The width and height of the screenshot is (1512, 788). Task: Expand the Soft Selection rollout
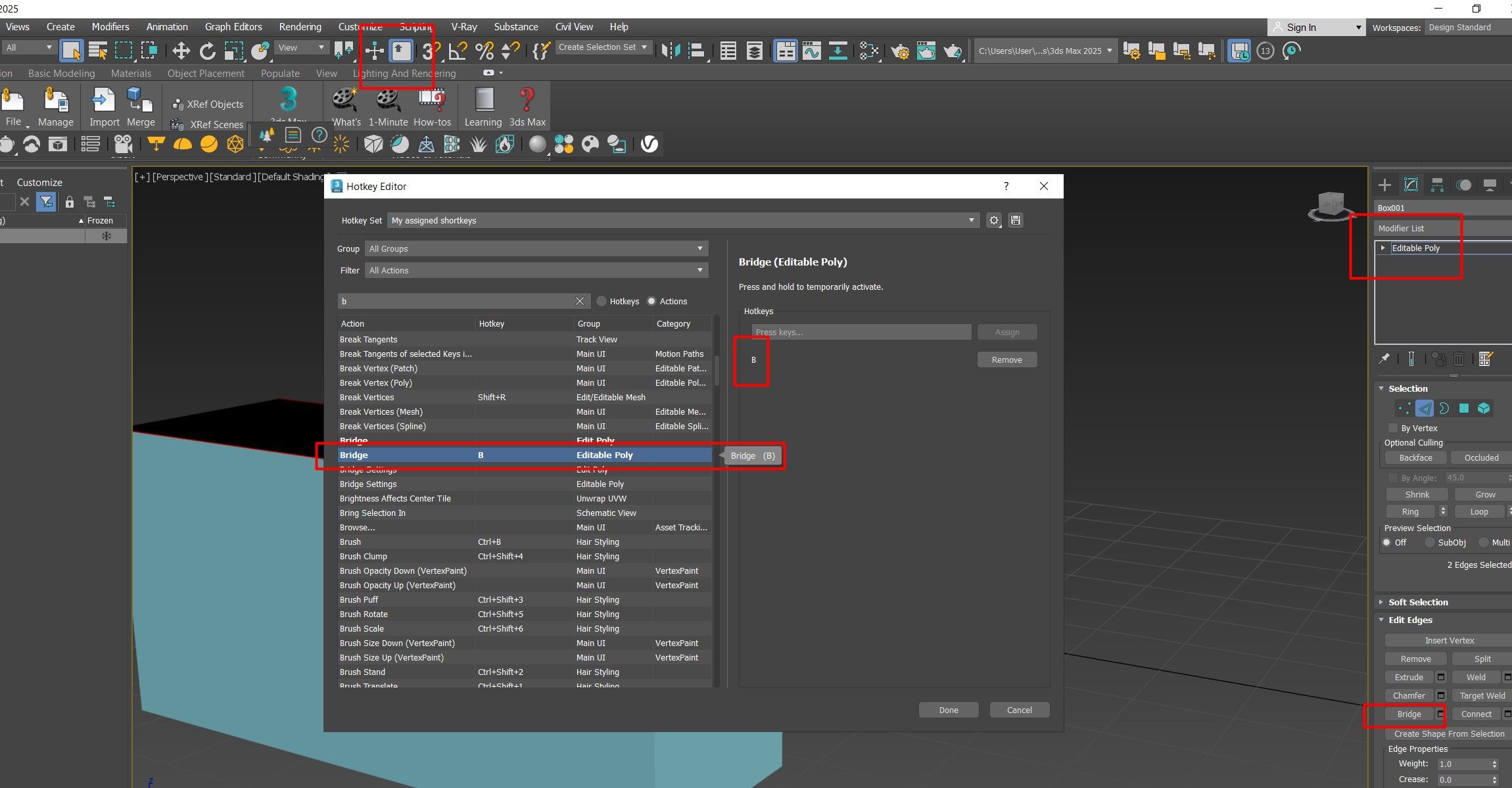1382,602
